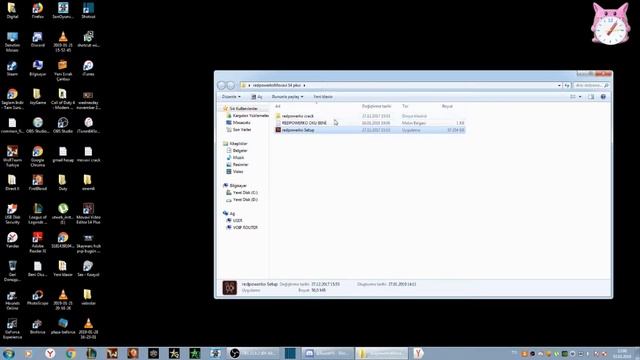The image size is (640, 360).
Task: Open the Shotcut desktop shortcut
Action: [88, 10]
